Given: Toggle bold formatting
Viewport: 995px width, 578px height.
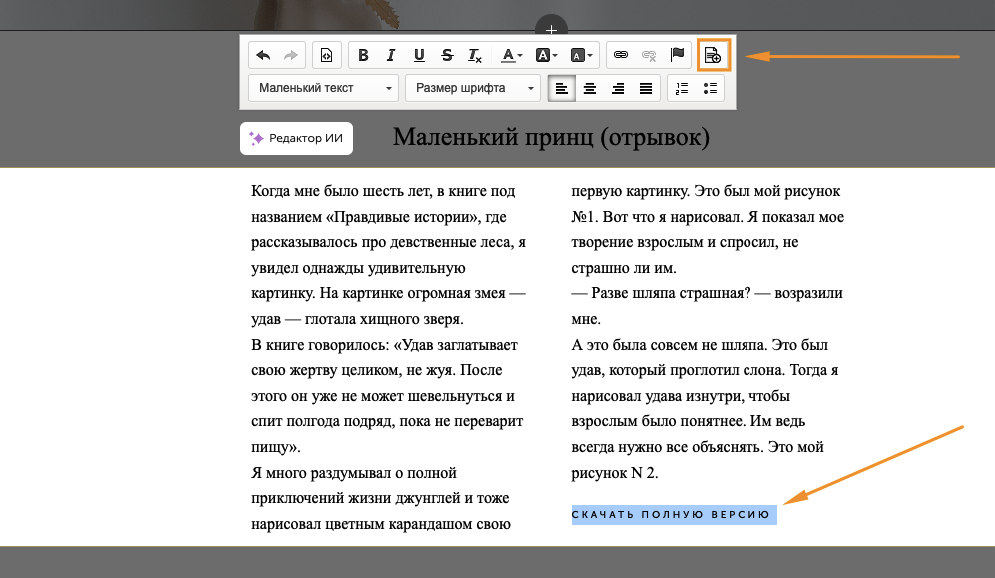Looking at the screenshot, I should click(363, 55).
